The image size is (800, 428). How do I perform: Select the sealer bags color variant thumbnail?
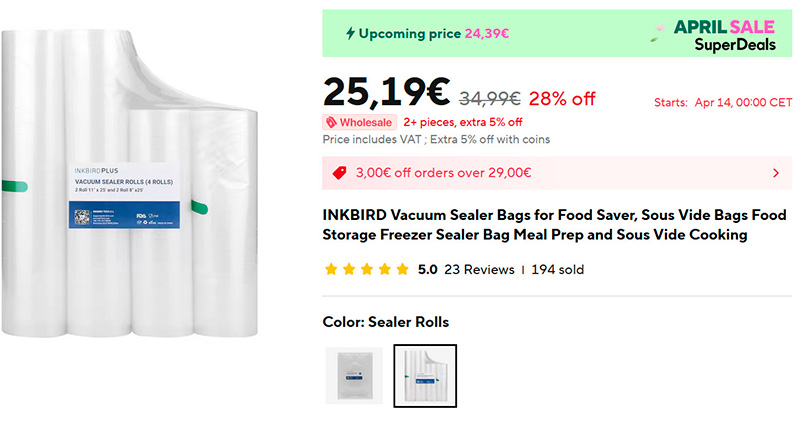(x=354, y=375)
